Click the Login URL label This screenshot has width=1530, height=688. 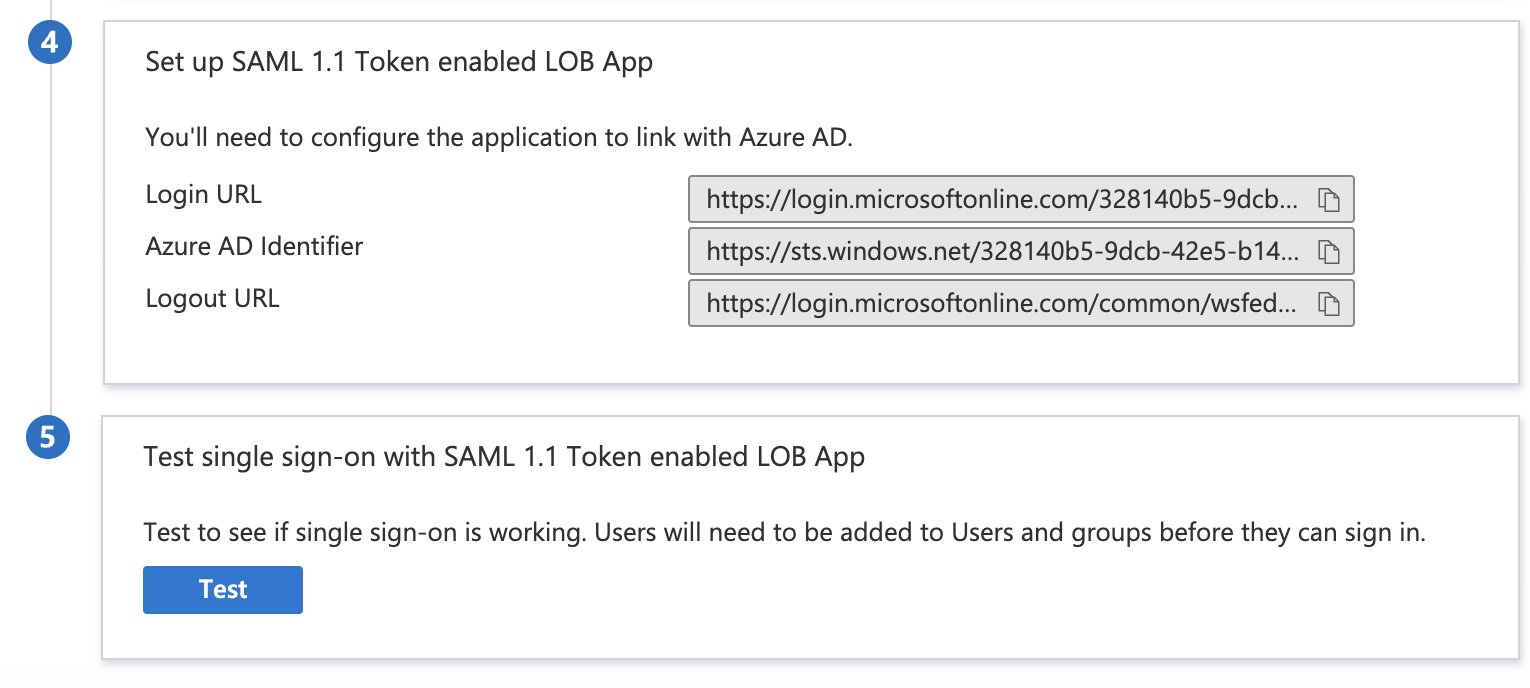click(x=203, y=193)
